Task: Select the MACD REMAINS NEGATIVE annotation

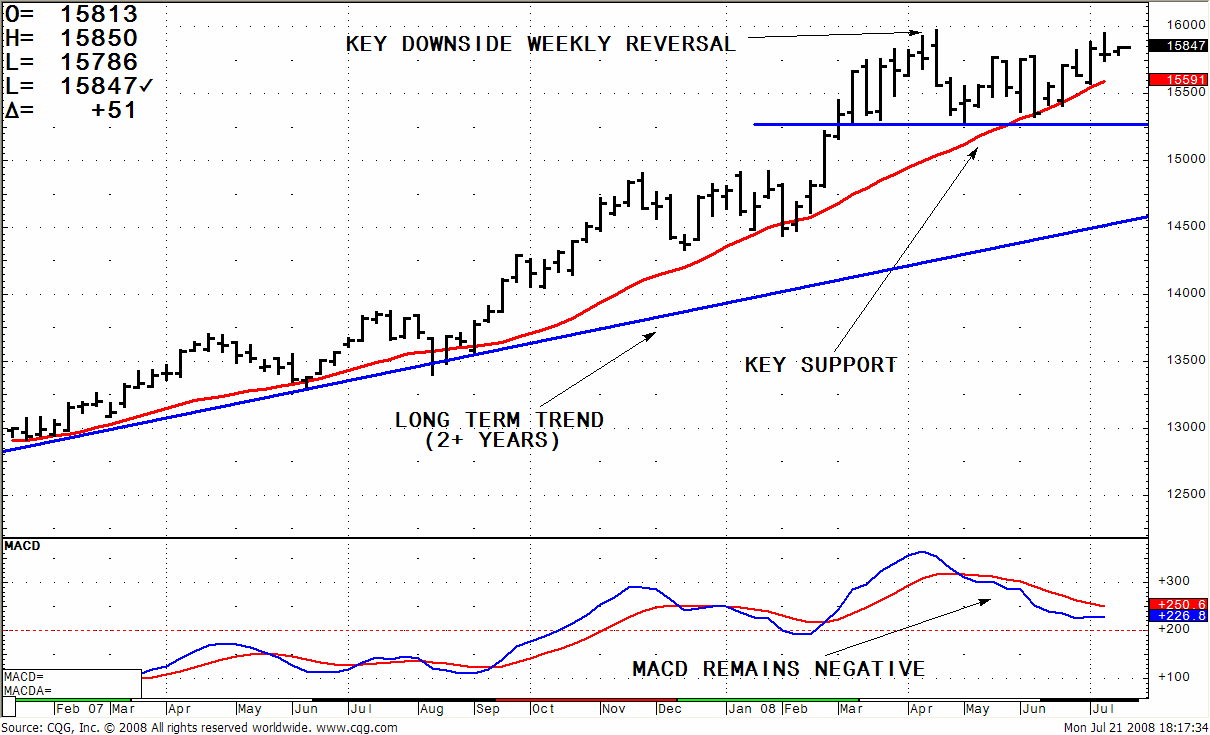Action: 779,669
